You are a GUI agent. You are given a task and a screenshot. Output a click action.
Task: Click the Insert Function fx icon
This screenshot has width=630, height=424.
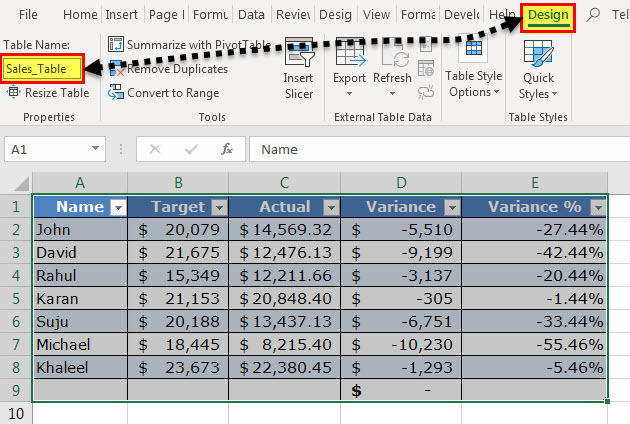tap(227, 149)
